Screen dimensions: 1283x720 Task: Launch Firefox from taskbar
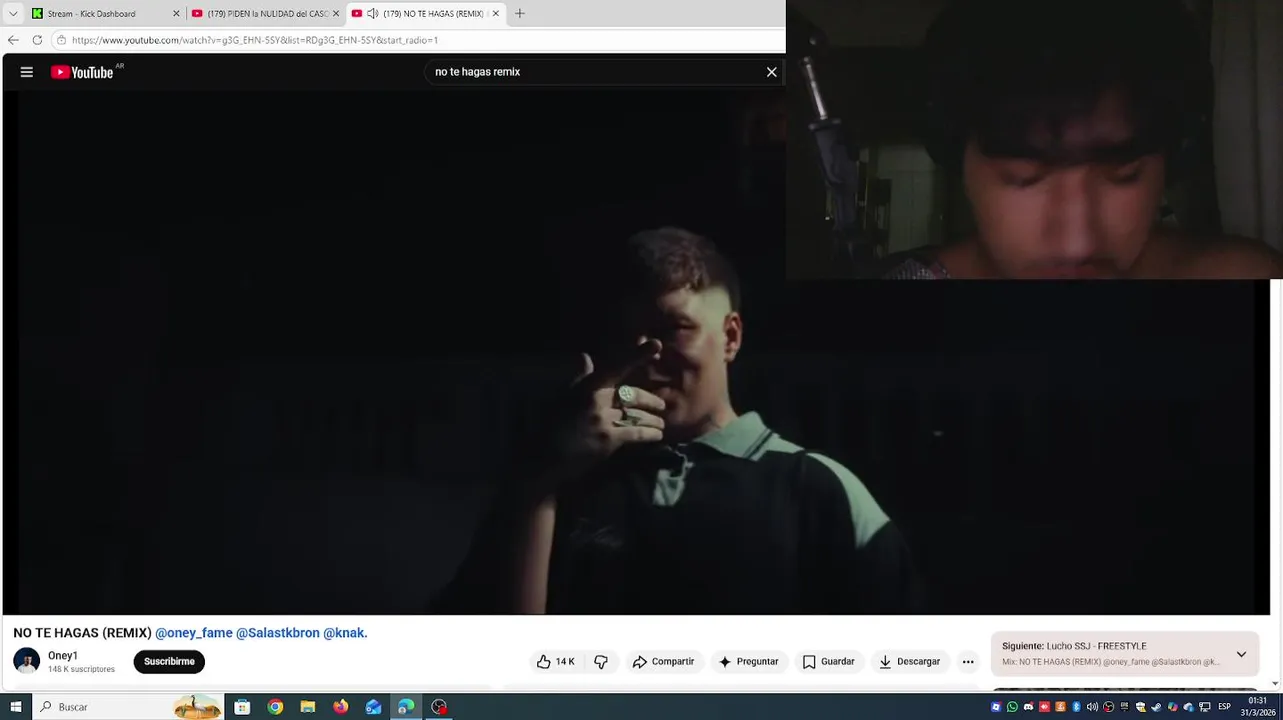(x=341, y=707)
